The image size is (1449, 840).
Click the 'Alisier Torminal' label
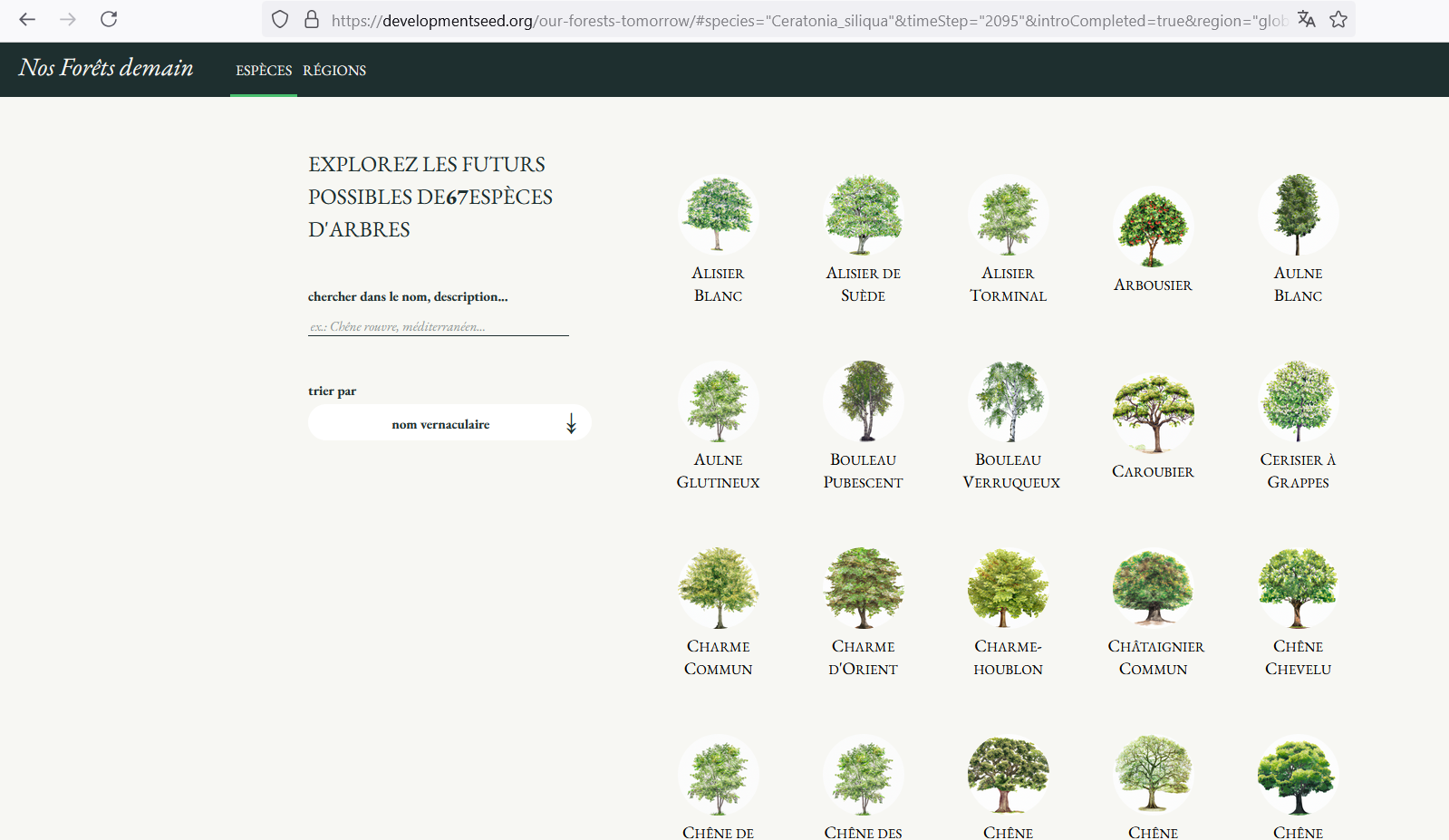point(1009,285)
